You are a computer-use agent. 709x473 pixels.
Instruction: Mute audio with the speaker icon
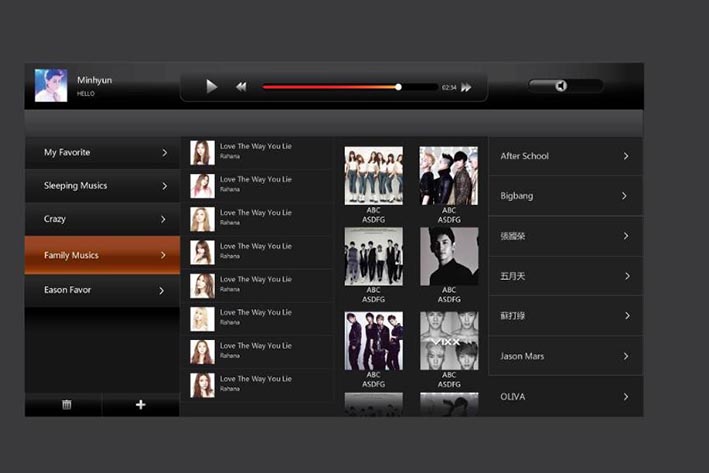[x=561, y=86]
